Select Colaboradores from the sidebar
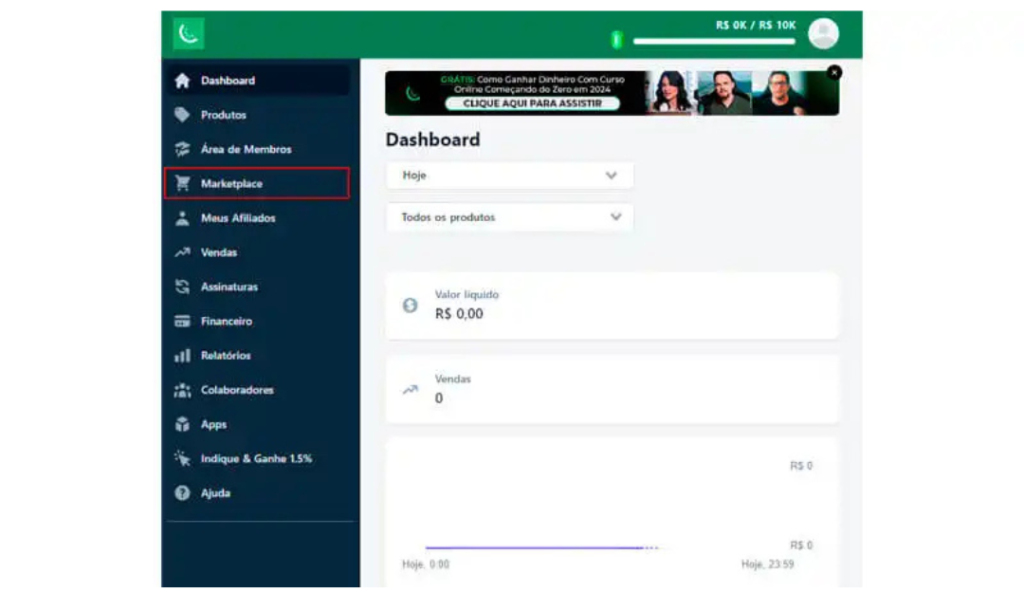 click(x=237, y=390)
